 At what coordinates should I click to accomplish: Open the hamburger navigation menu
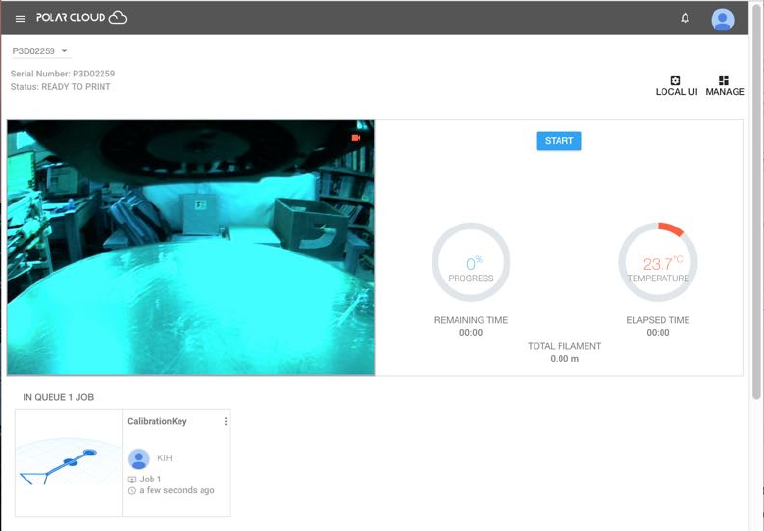point(20,19)
